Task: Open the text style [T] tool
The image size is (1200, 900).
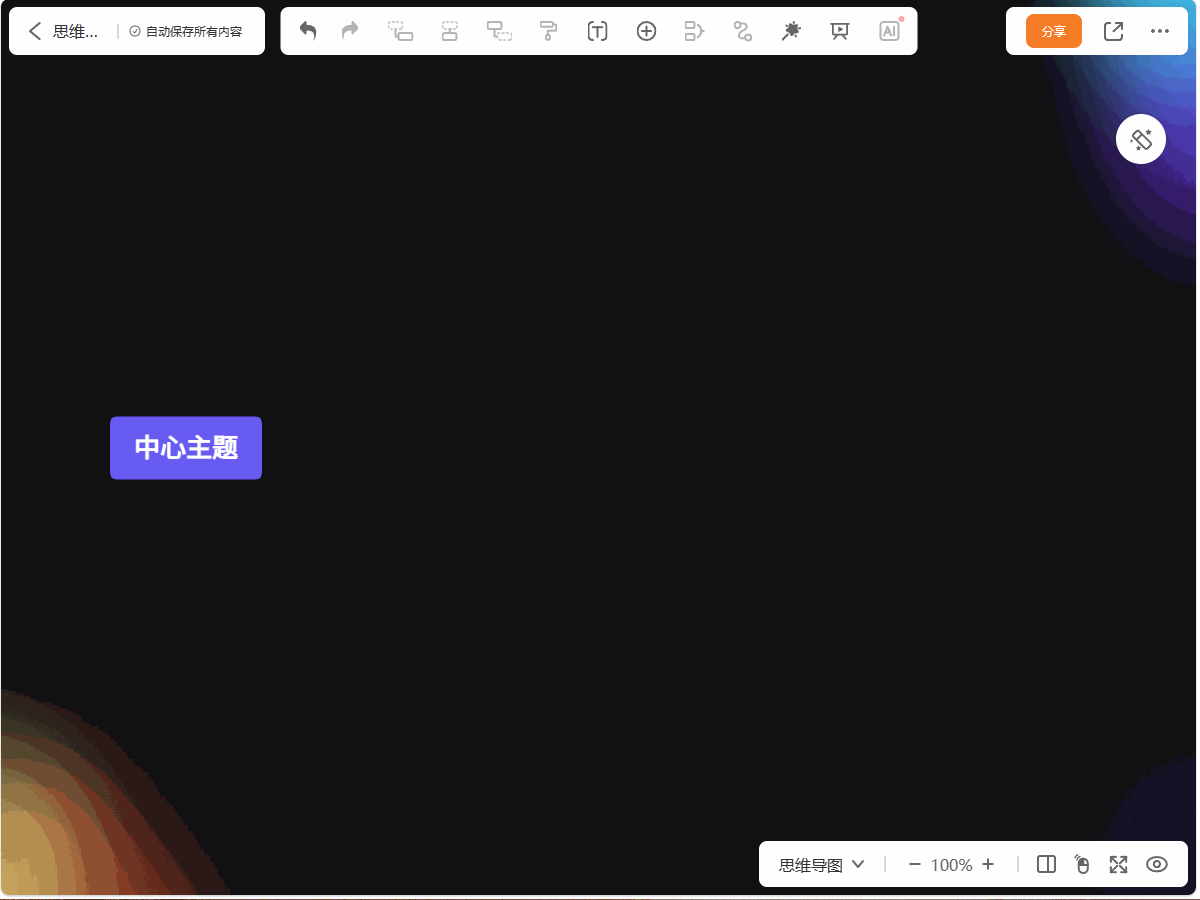Action: pos(597,31)
